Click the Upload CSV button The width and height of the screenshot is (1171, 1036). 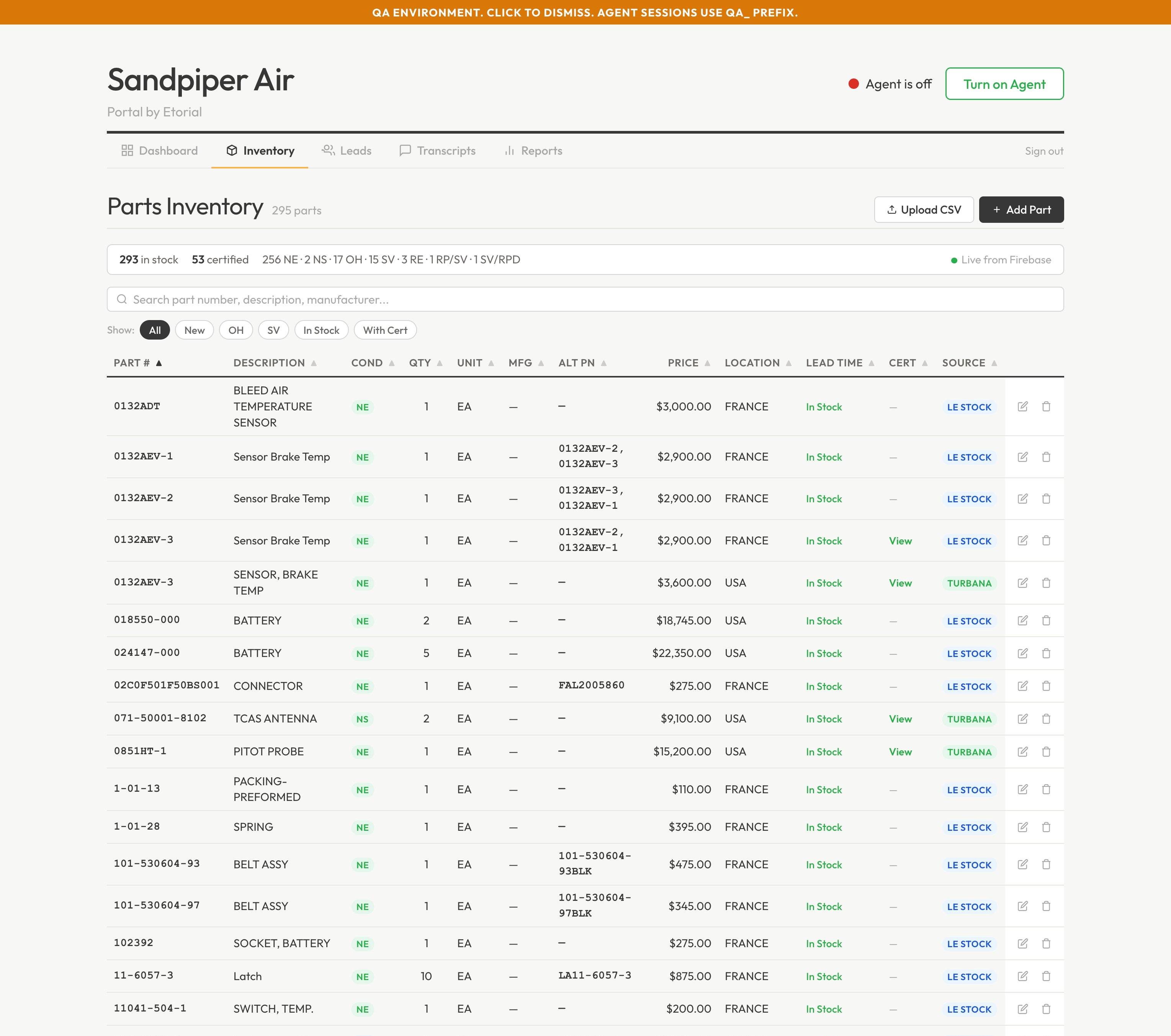924,209
